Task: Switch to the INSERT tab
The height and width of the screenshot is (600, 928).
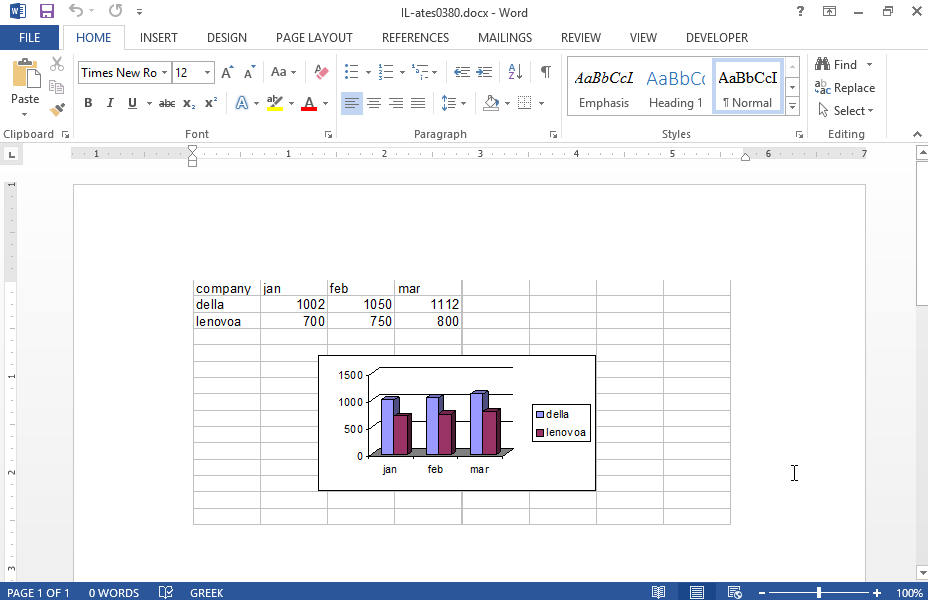Action: click(159, 37)
